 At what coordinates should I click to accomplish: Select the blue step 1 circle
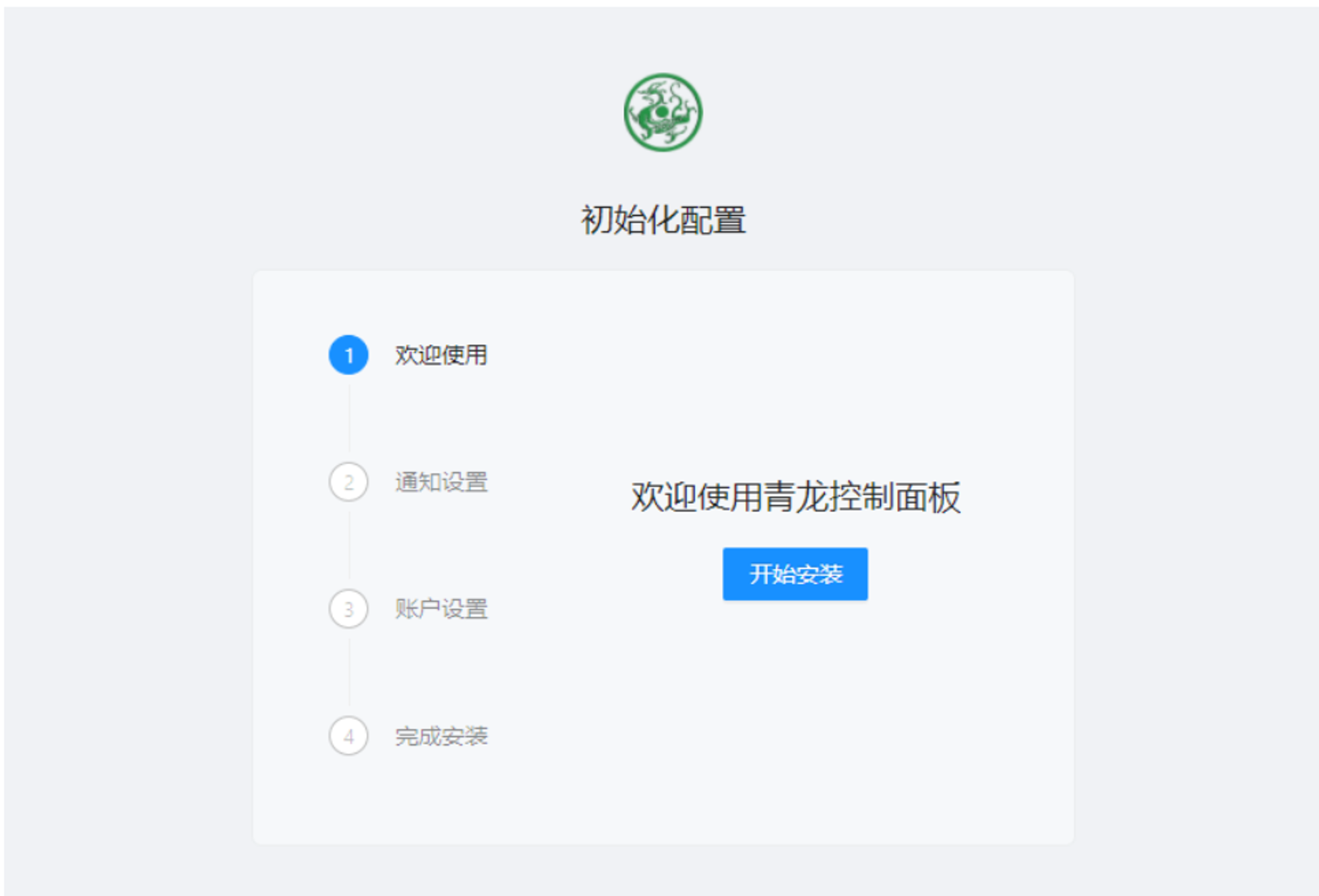pos(348,355)
